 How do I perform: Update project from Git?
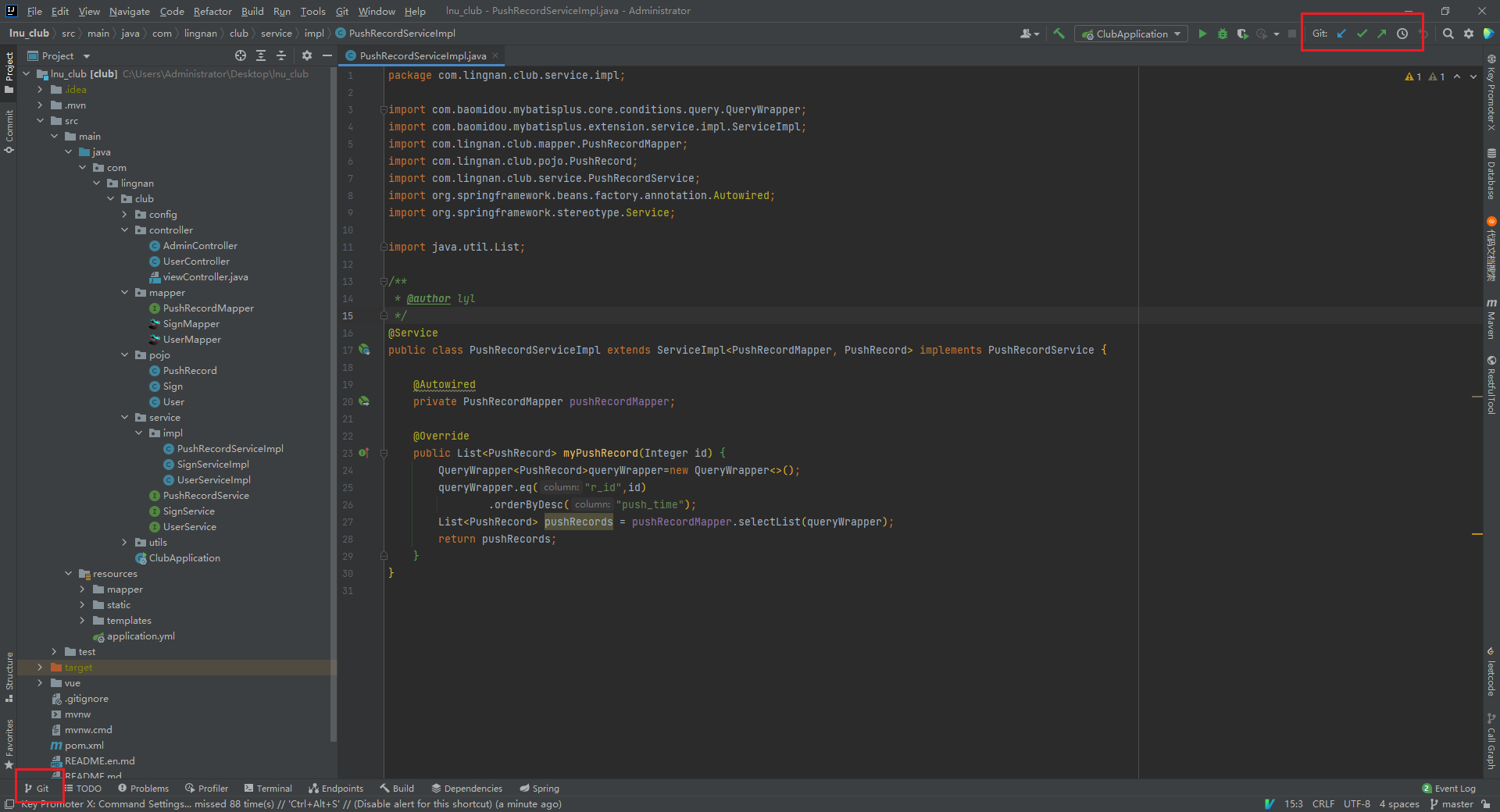click(1341, 34)
